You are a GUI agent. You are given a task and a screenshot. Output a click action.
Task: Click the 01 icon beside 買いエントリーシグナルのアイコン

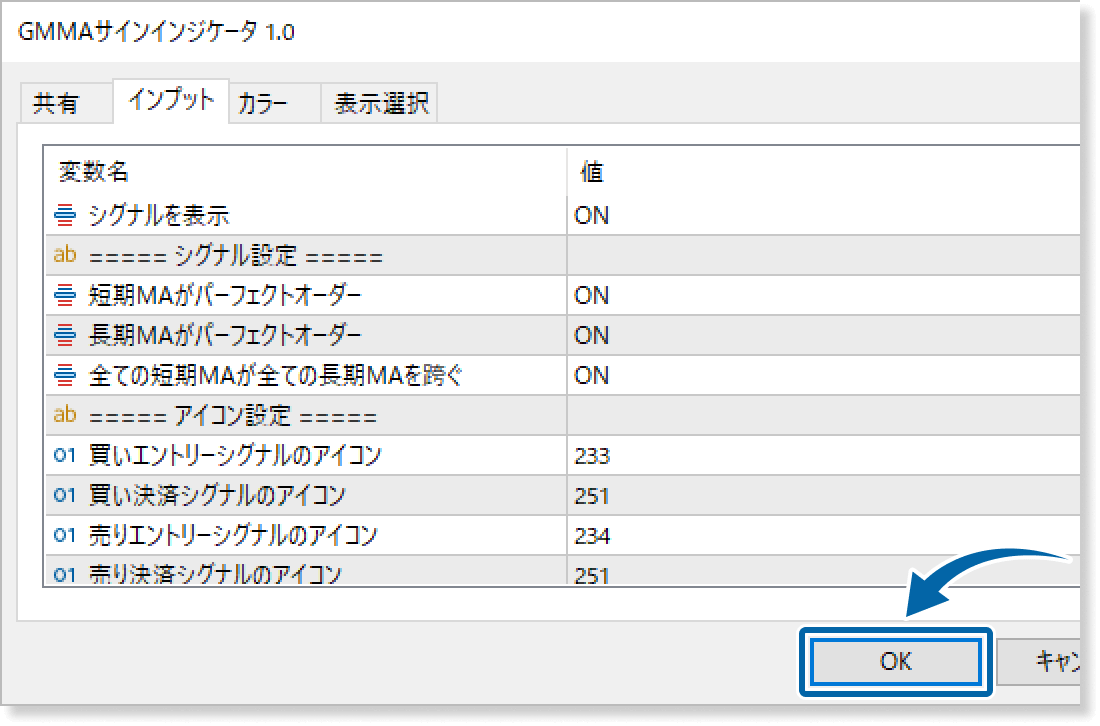click(x=65, y=455)
